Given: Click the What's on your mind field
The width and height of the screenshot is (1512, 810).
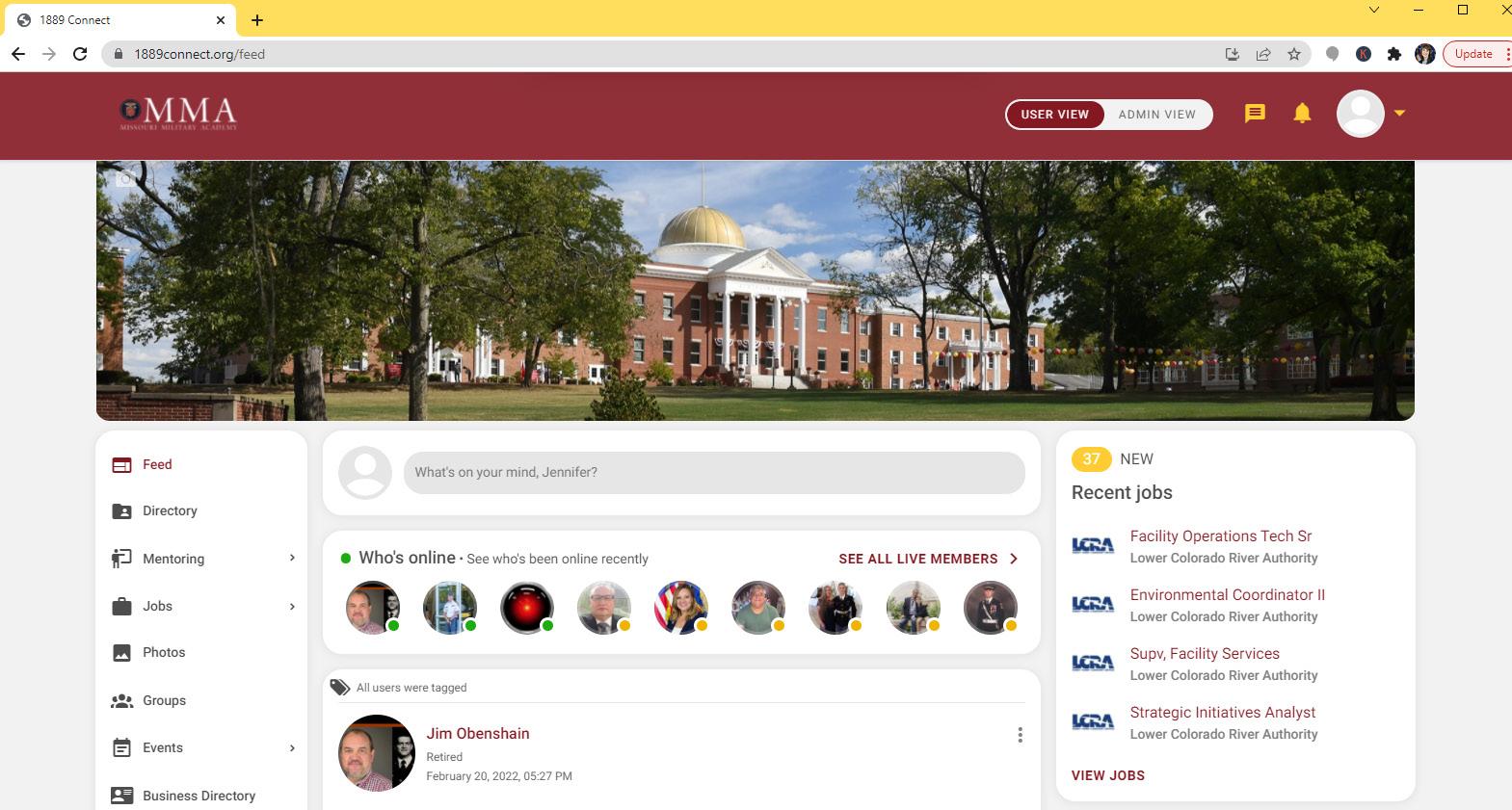Looking at the screenshot, I should [714, 472].
